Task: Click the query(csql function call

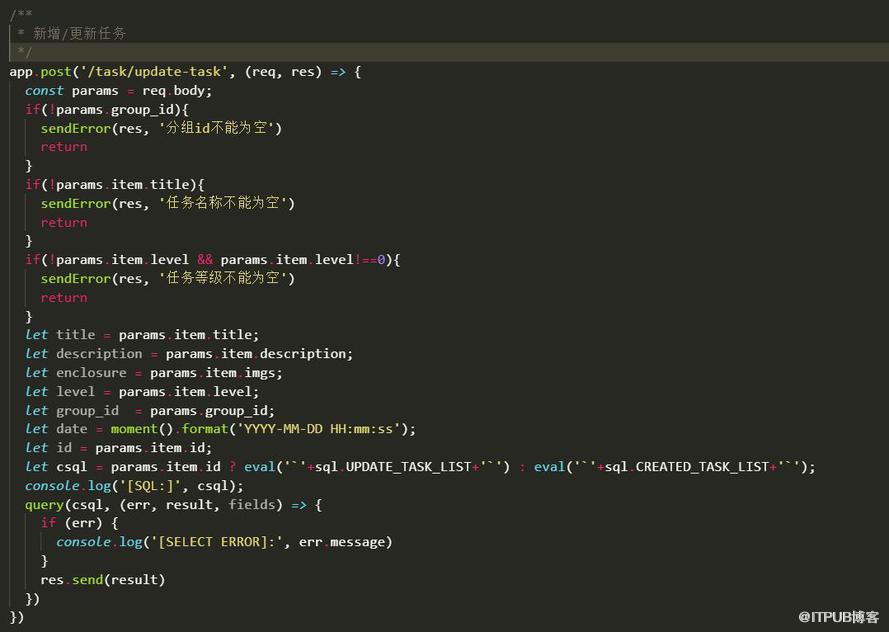Action: pyautogui.click(x=64, y=504)
